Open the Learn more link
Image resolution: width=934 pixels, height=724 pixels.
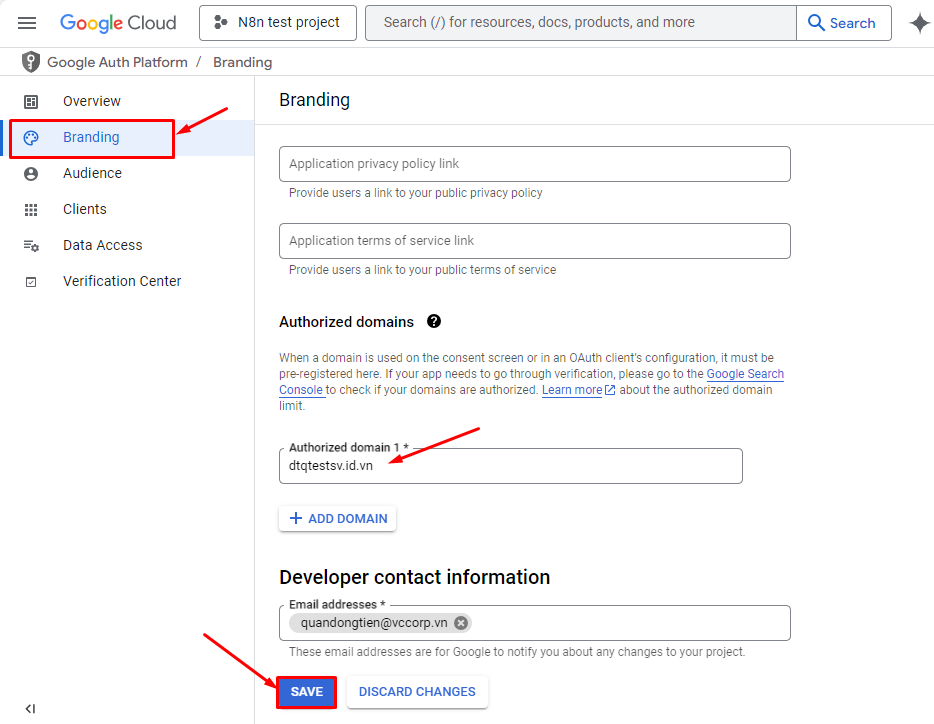pos(578,390)
